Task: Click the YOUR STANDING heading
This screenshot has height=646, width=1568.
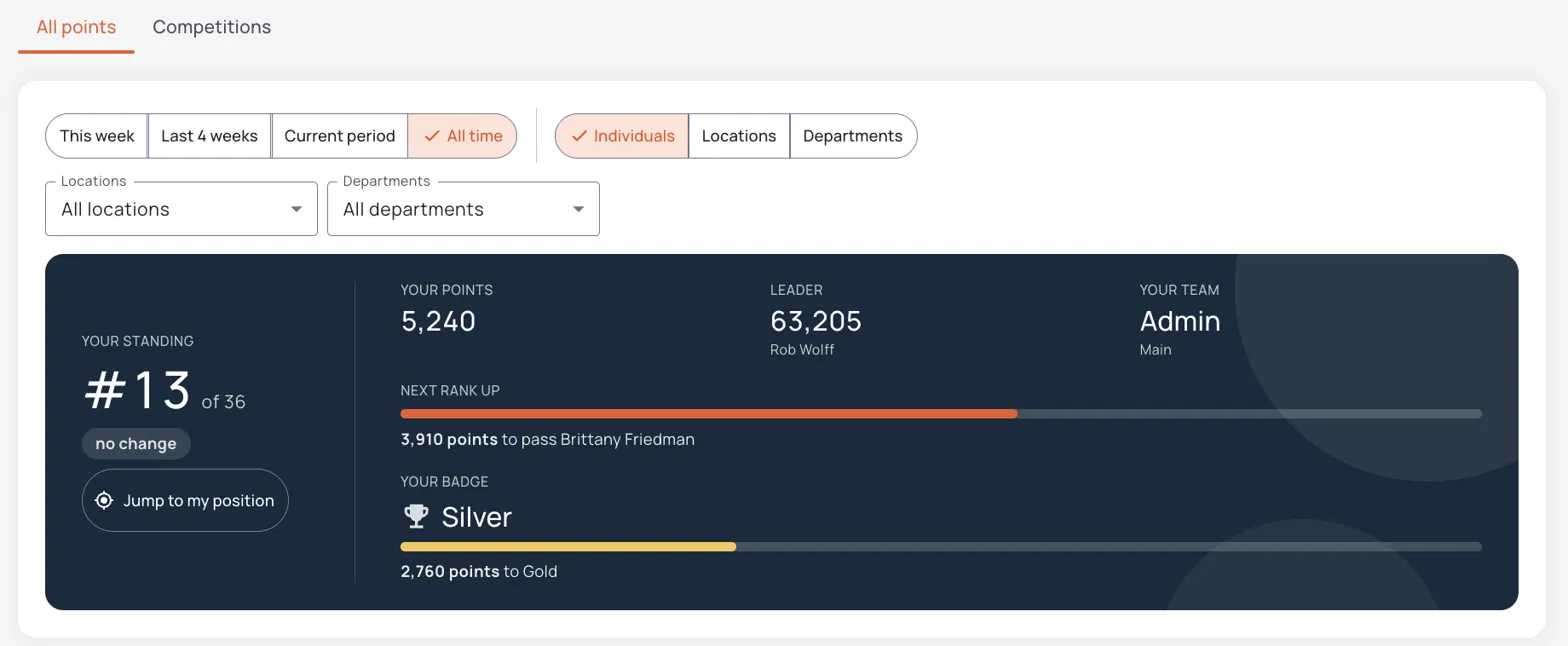Action: (x=138, y=341)
